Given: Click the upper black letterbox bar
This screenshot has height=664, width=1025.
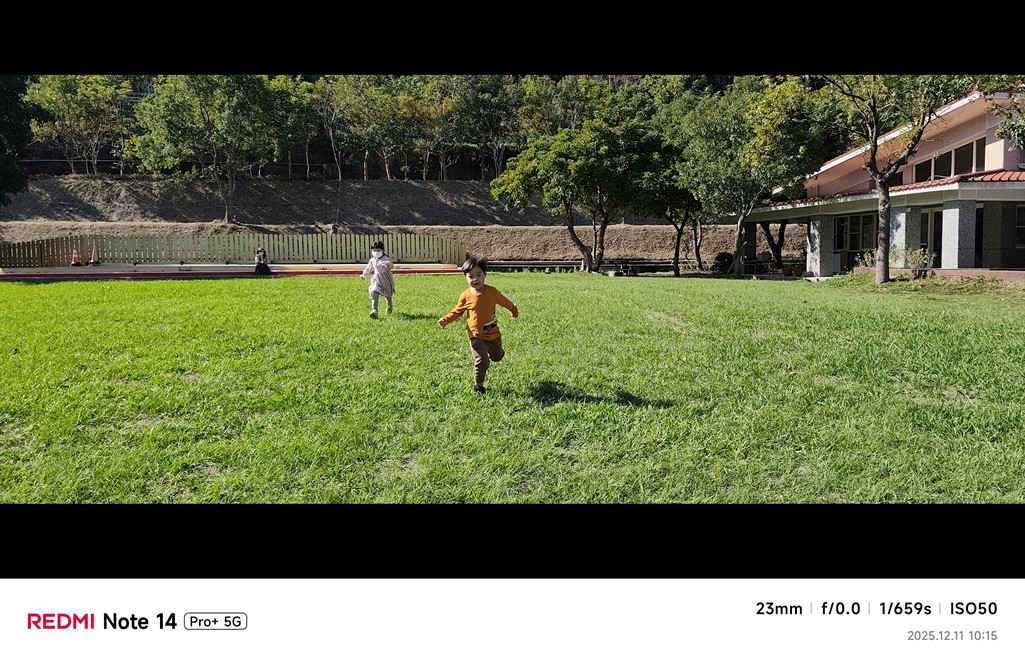Looking at the screenshot, I should click(x=512, y=37).
